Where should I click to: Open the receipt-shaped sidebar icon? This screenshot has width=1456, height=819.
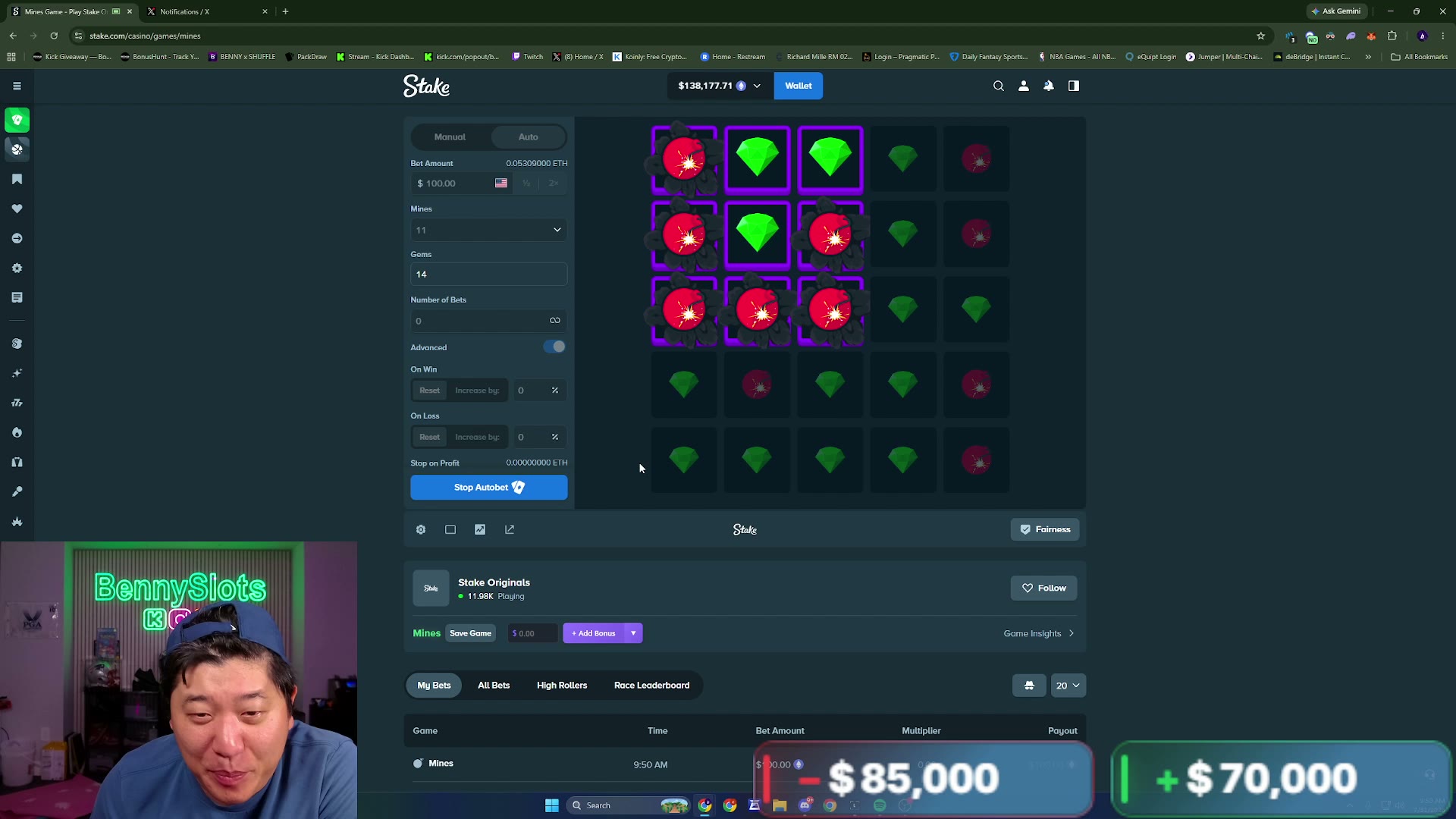tap(17, 297)
